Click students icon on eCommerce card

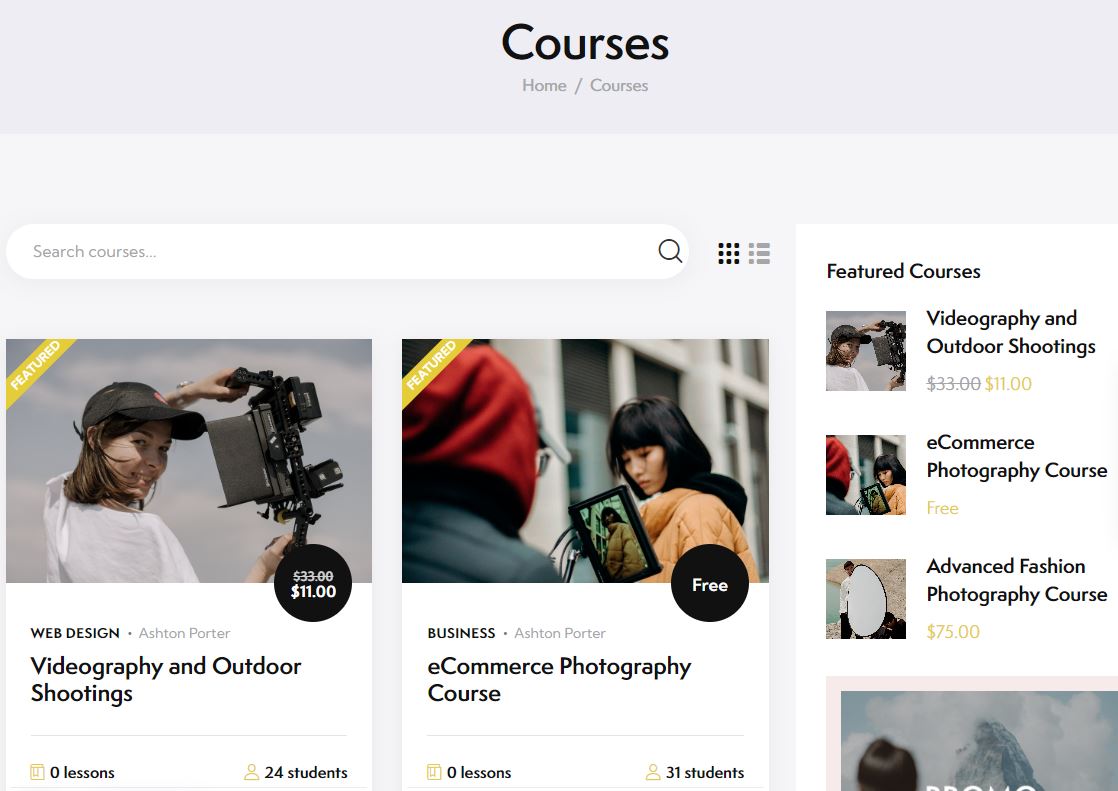(652, 772)
